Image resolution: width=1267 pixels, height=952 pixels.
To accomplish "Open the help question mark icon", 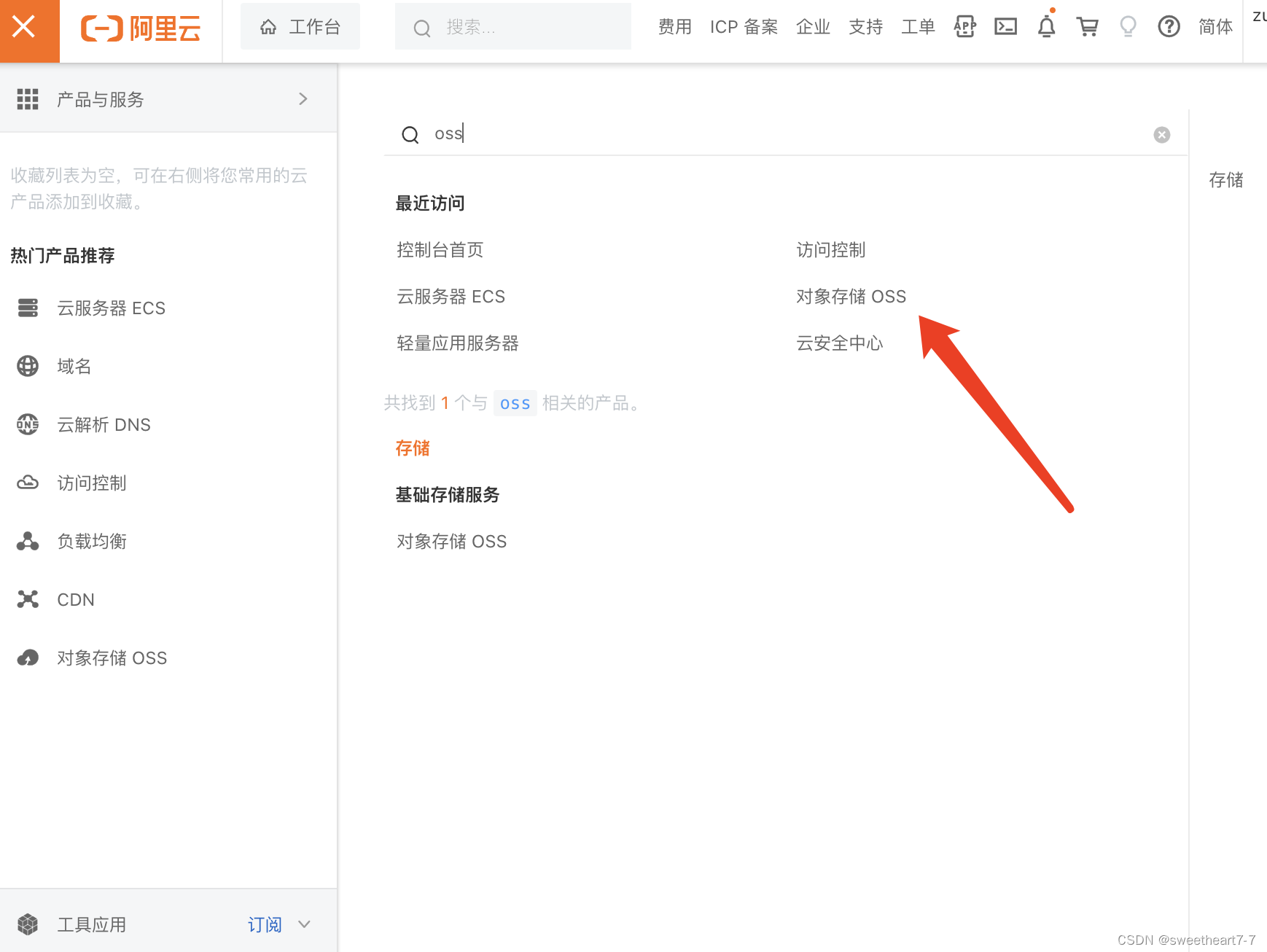I will pyautogui.click(x=1169, y=27).
